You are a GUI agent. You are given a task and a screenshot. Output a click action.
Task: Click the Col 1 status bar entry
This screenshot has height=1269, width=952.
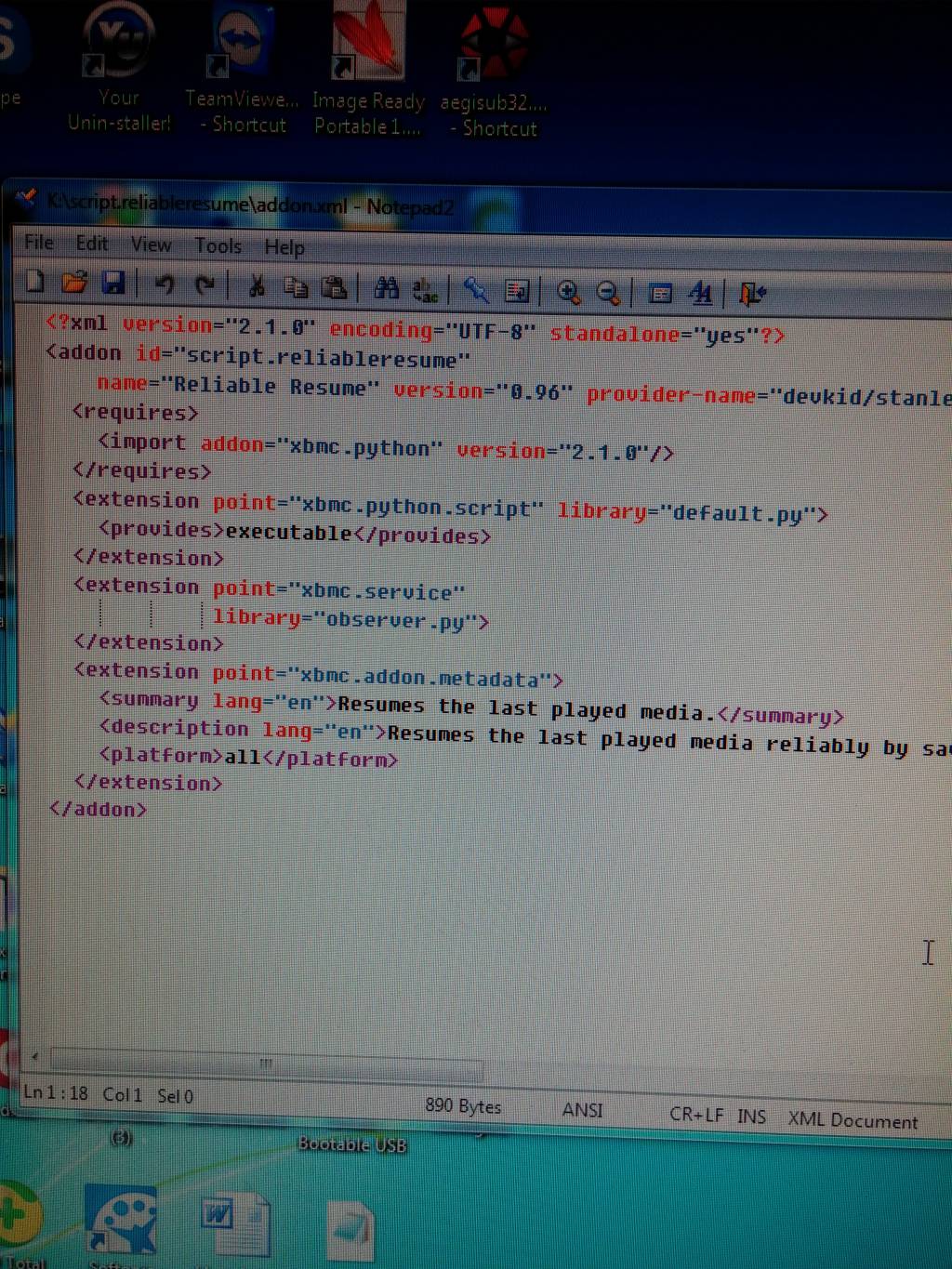pos(122,1094)
